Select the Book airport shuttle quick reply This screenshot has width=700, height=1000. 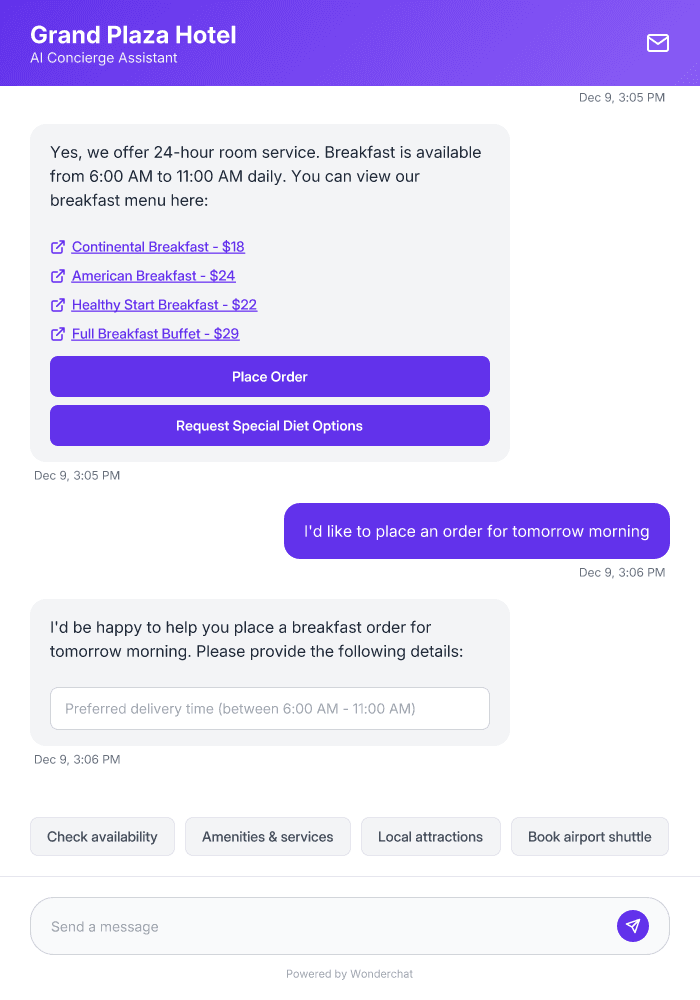click(x=589, y=836)
